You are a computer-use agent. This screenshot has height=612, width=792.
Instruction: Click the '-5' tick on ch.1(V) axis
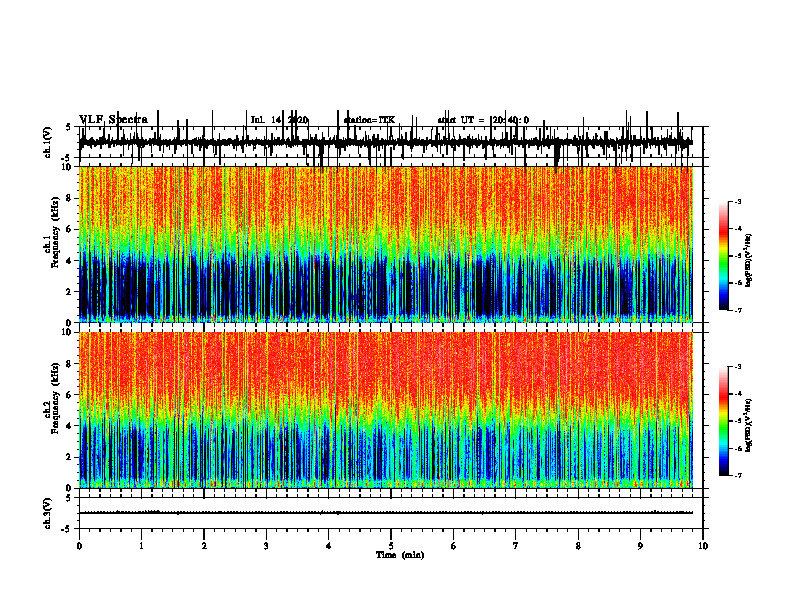[x=67, y=158]
